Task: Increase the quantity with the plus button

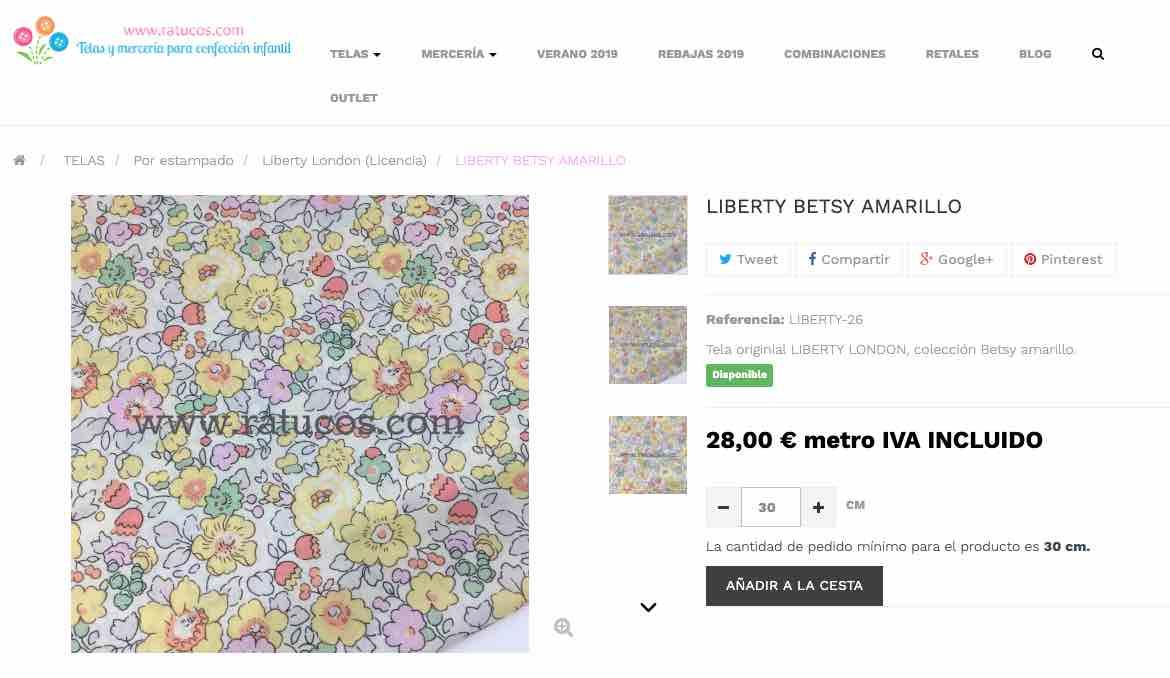Action: tap(819, 507)
